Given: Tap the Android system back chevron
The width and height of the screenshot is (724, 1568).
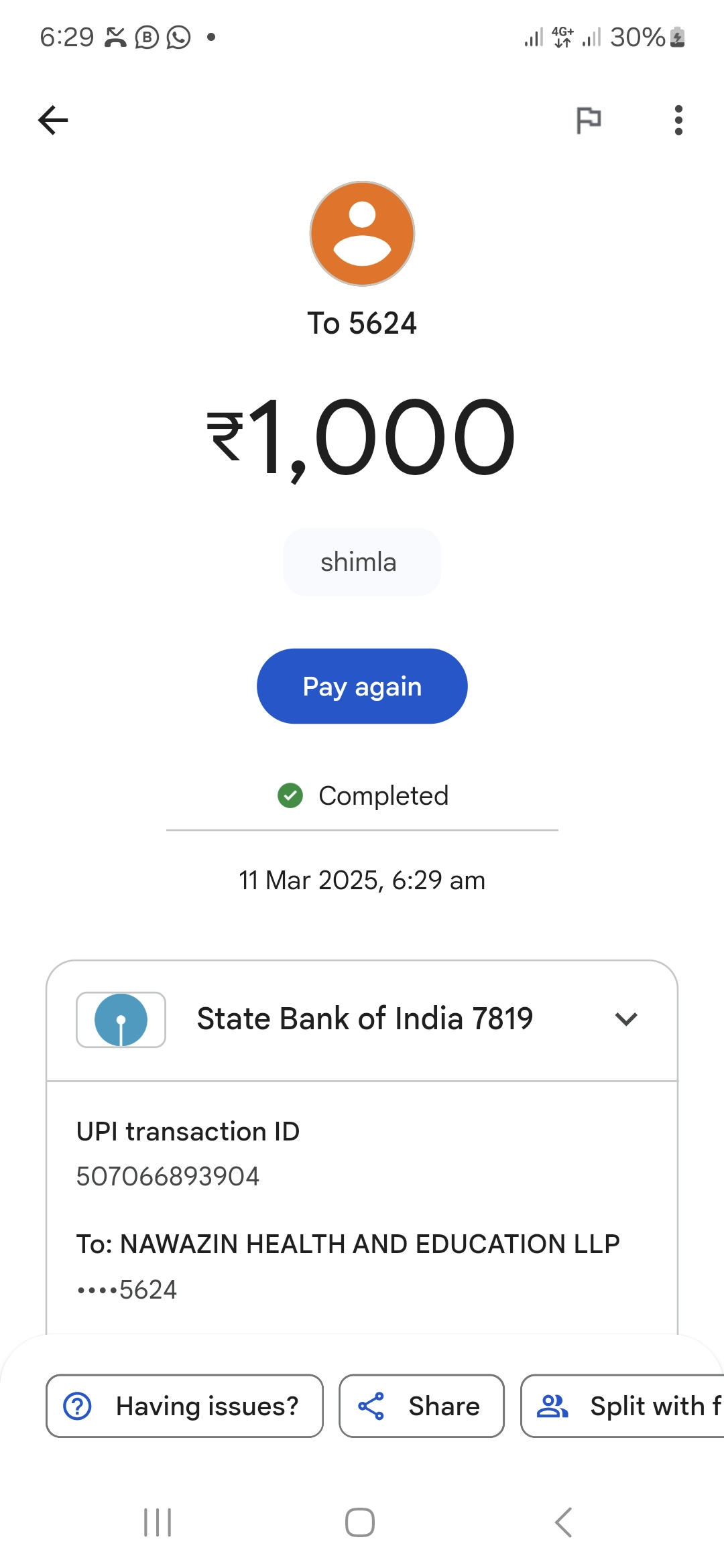Looking at the screenshot, I should point(564,1522).
